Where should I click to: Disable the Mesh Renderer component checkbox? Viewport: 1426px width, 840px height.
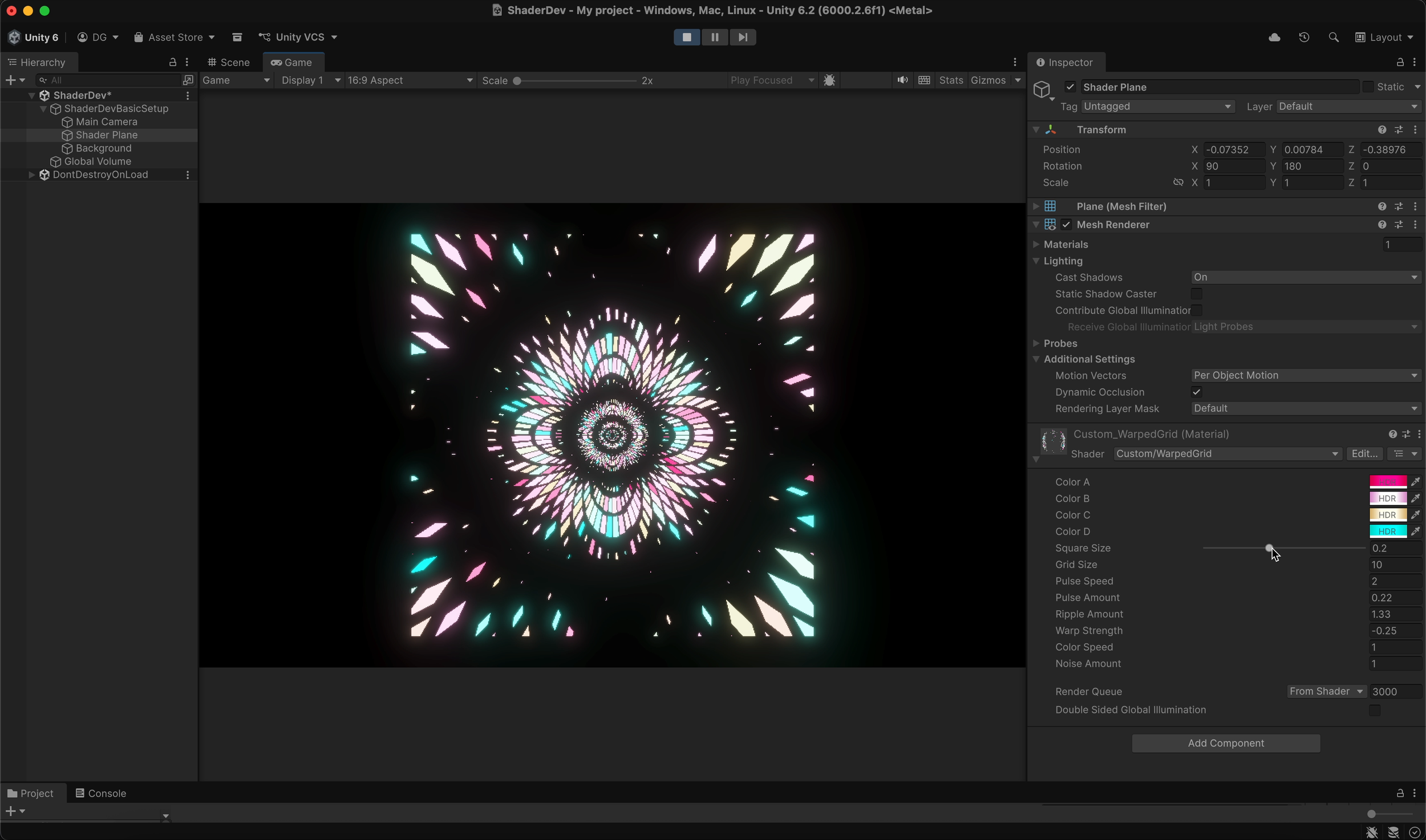point(1066,225)
